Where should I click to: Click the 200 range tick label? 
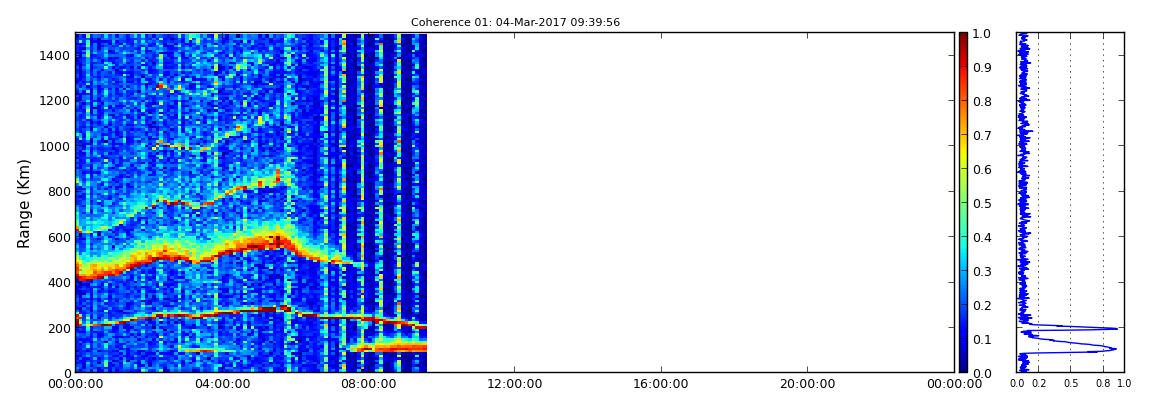tap(60, 328)
